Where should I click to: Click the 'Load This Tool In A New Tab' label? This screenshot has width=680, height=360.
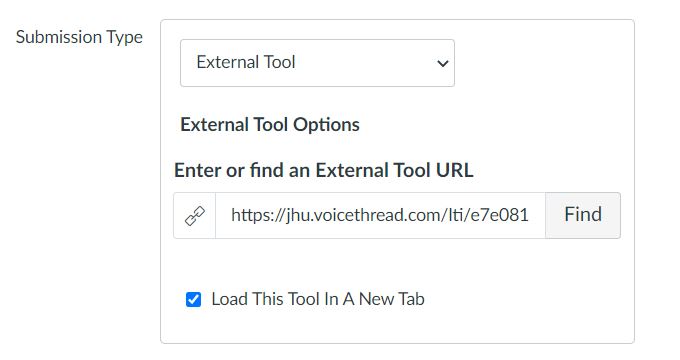(318, 299)
